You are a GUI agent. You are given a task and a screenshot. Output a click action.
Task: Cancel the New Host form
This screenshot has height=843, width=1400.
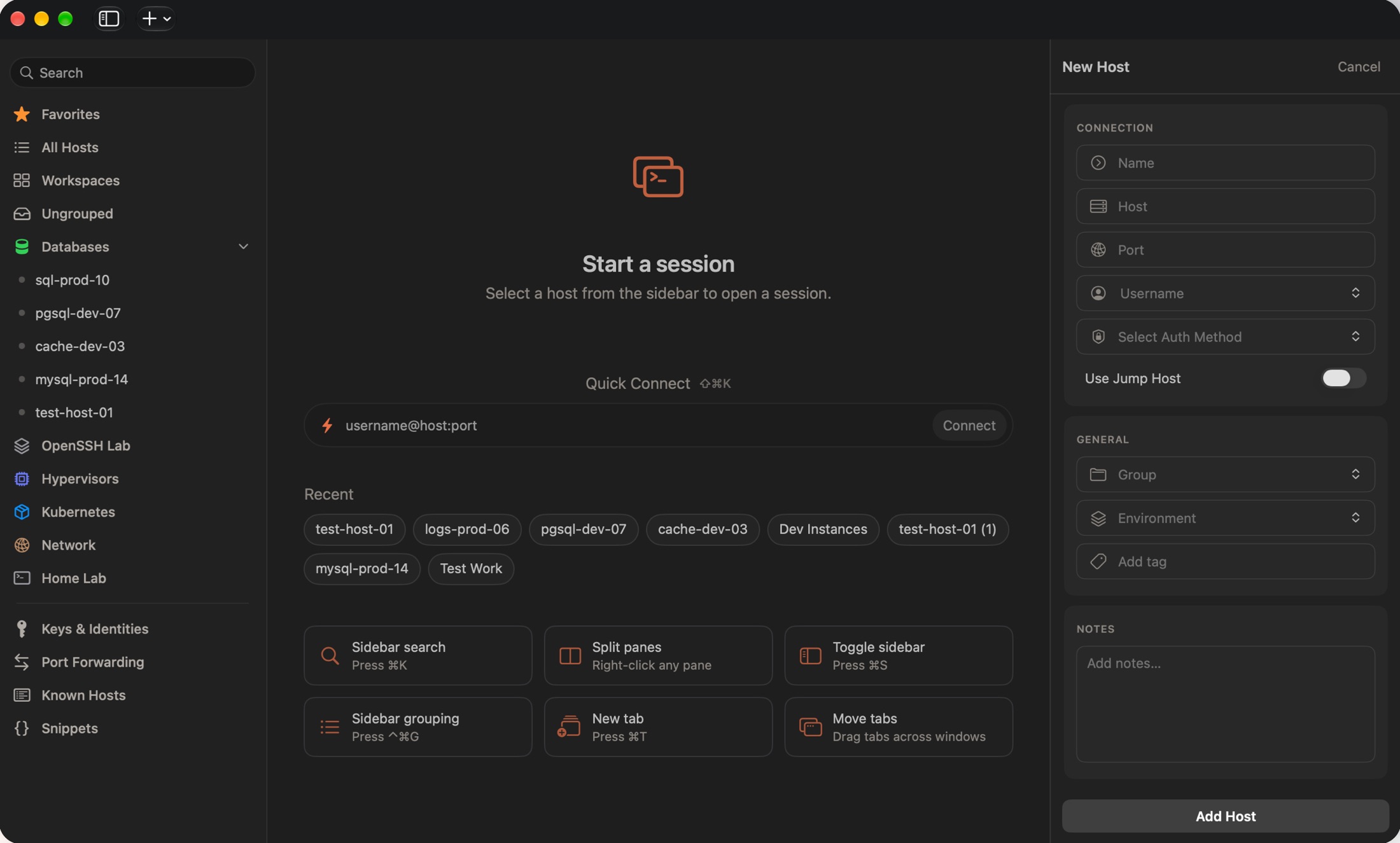click(1359, 66)
